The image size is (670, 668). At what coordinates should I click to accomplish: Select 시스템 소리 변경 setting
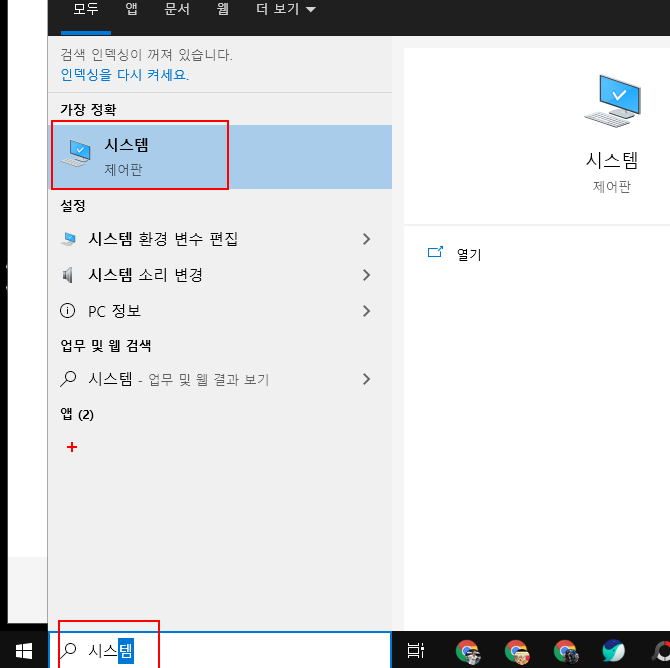pos(220,275)
